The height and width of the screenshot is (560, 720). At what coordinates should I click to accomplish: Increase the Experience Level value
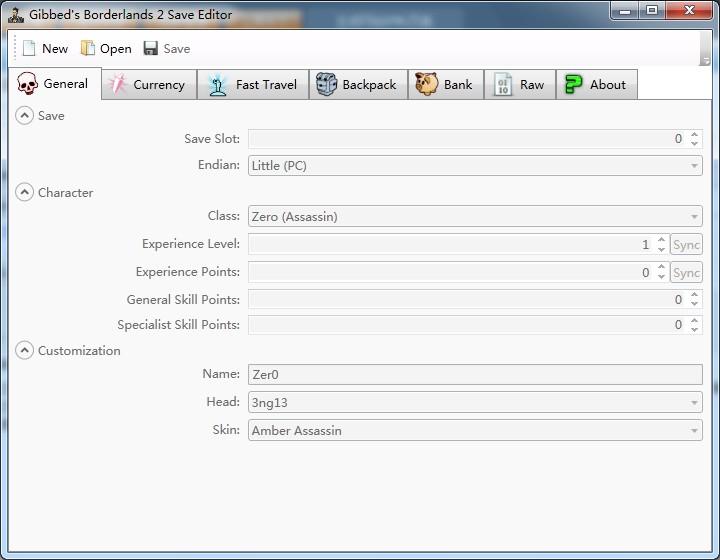click(661, 240)
